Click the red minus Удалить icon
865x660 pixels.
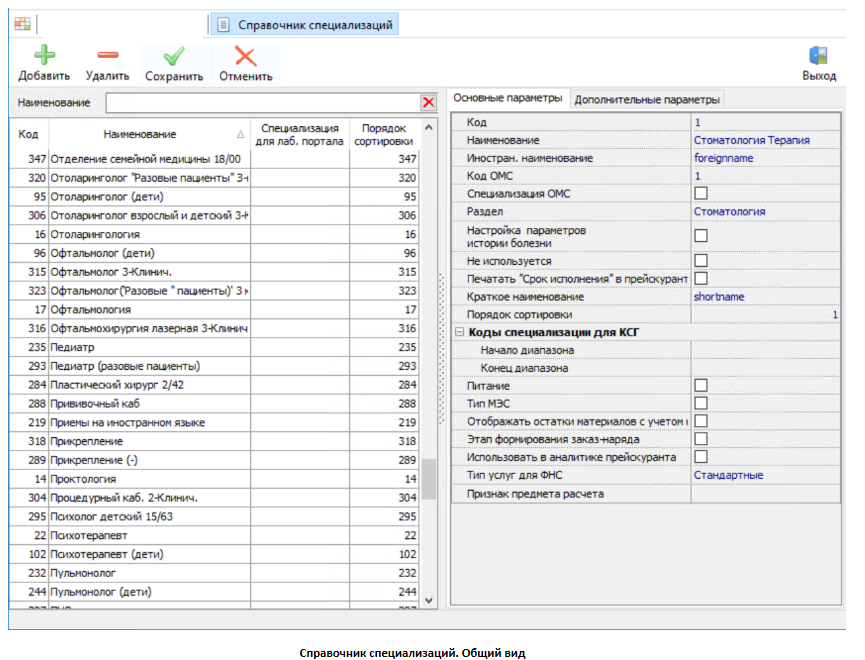107,56
